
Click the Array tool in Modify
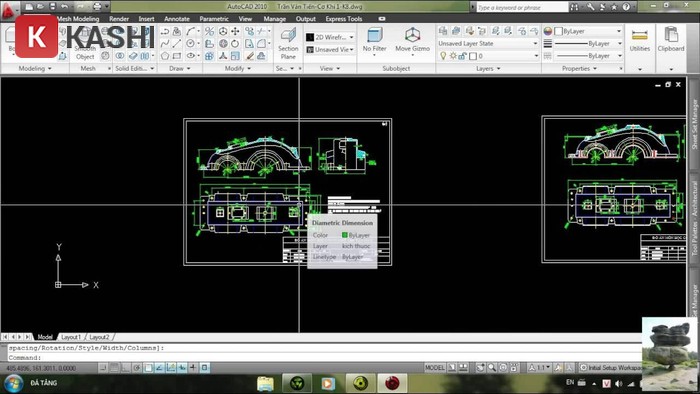click(209, 56)
